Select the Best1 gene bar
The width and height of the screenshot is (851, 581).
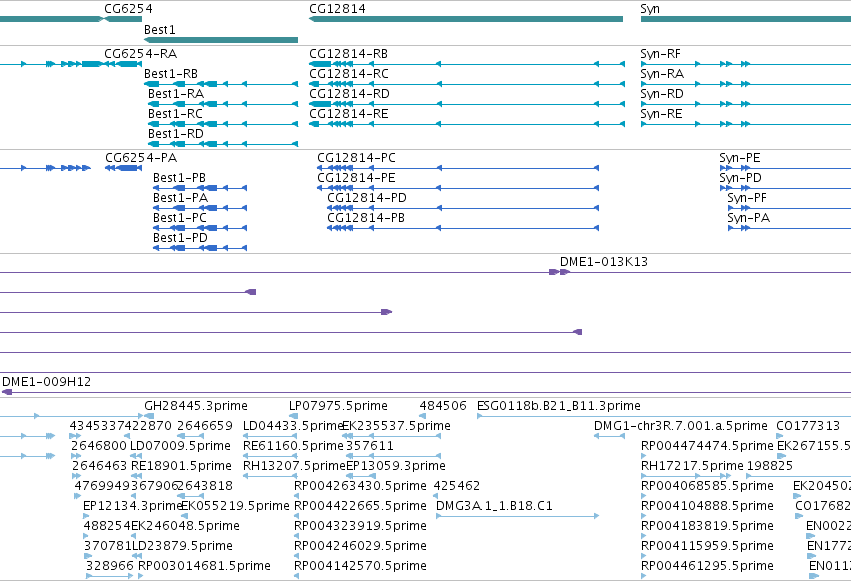tap(221, 40)
